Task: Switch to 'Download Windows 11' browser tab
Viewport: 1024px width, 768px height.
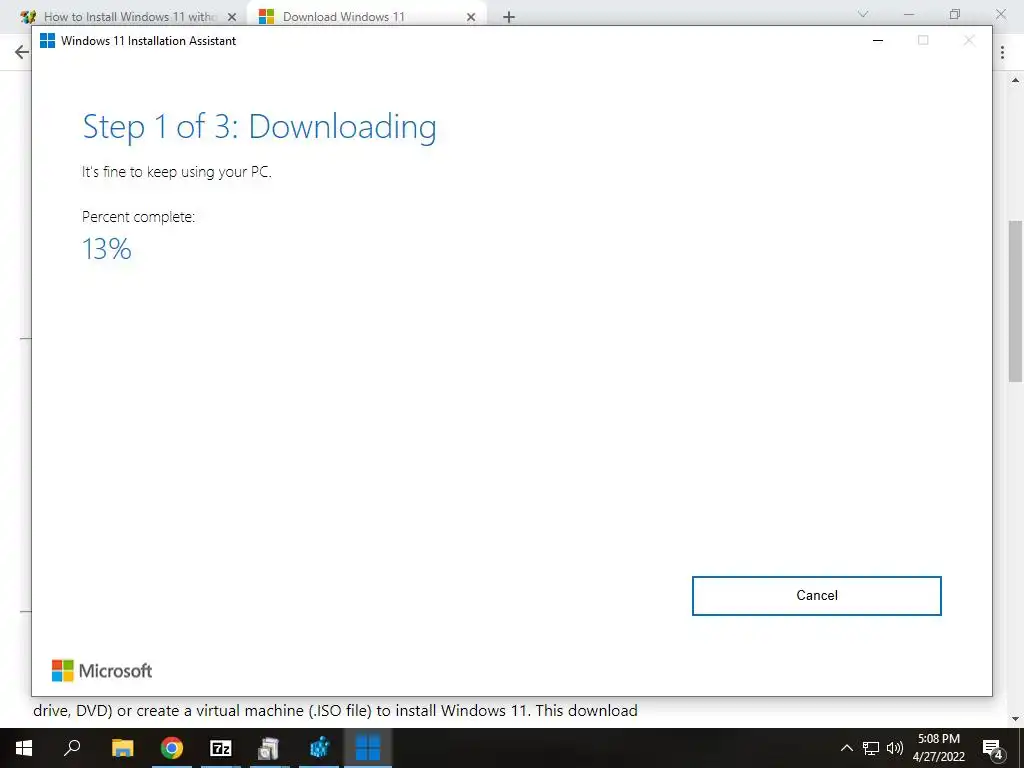Action: click(x=344, y=17)
